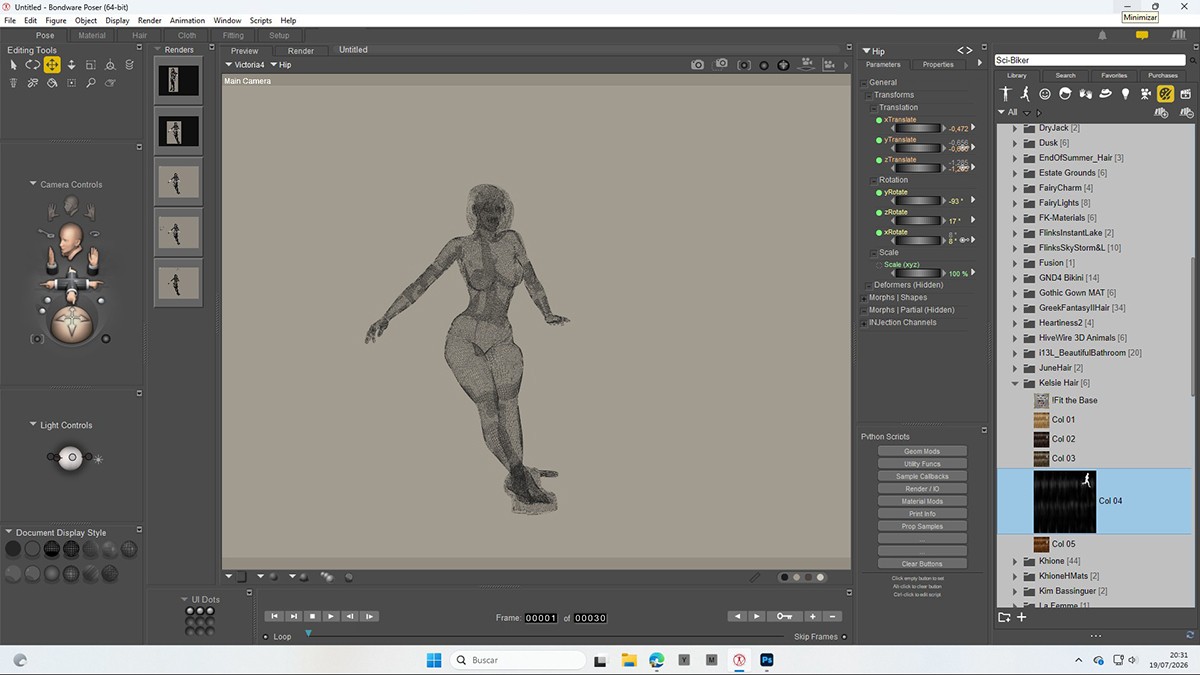Click the Play button in animation controls
This screenshot has height=675, width=1200.
tap(331, 616)
